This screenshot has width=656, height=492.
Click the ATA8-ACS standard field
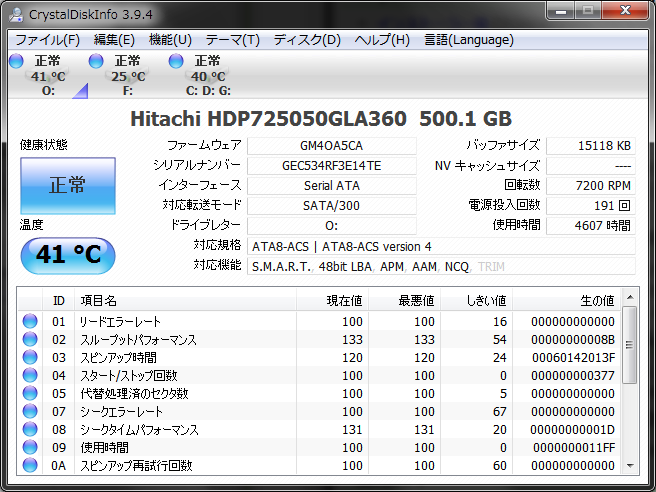[441, 246]
